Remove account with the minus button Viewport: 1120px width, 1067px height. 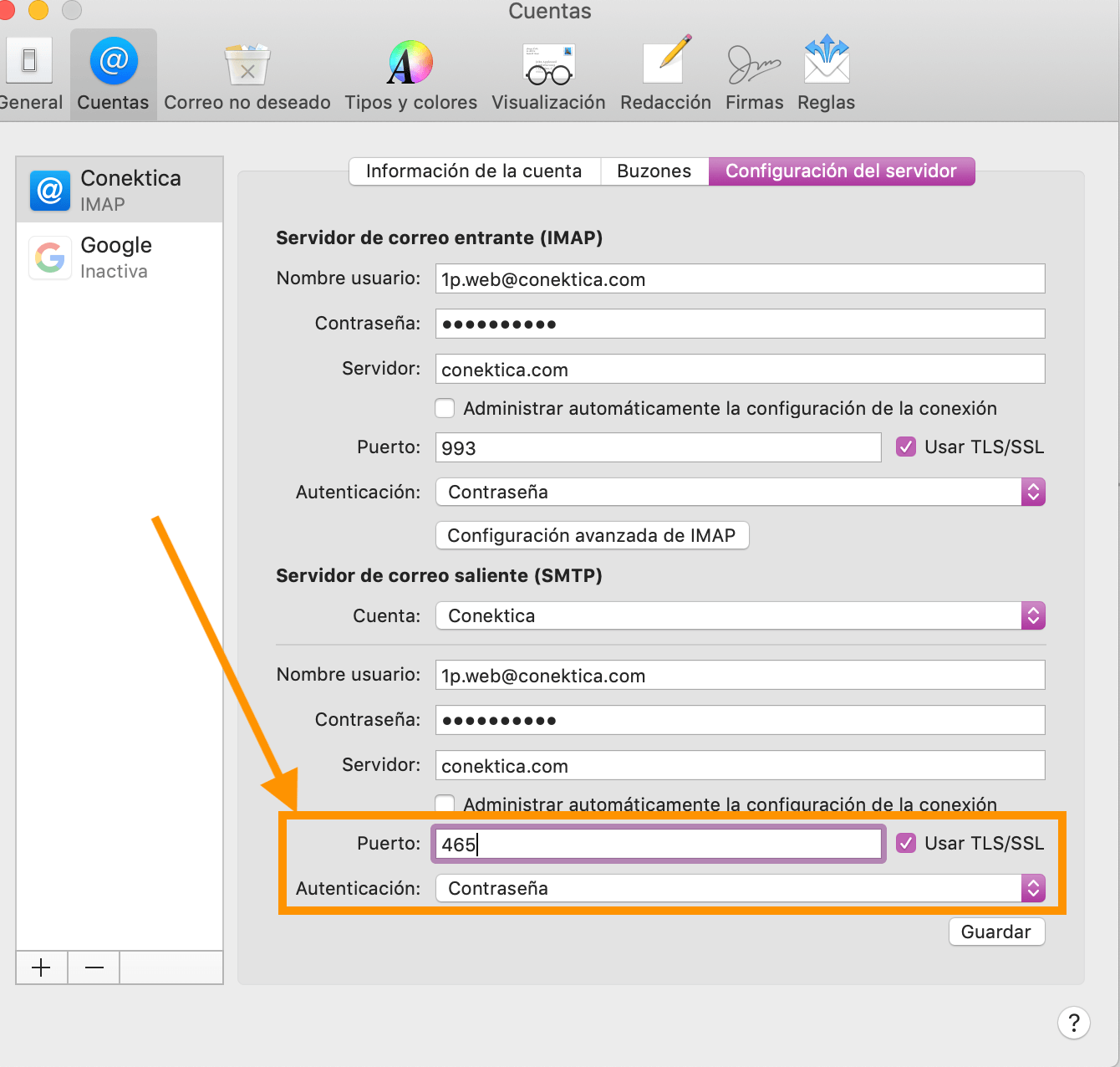pos(94,967)
